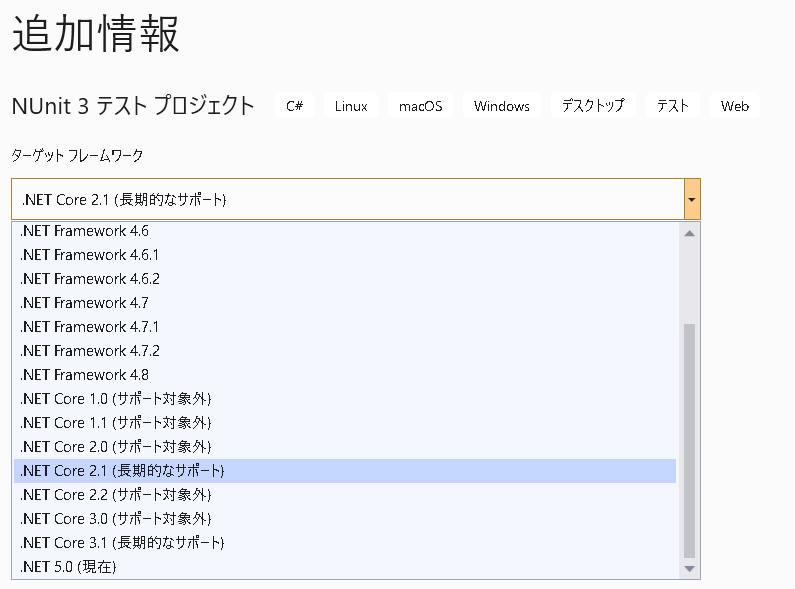The image size is (795, 589).
Task: Choose .NET Core 2.2 (サポート対象外)
Action: coord(345,495)
